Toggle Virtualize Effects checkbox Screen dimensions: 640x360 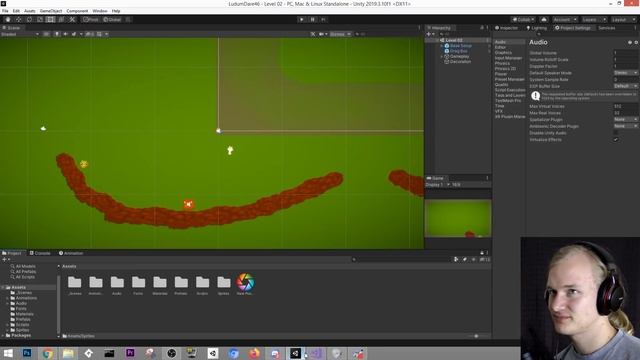tap(616, 140)
